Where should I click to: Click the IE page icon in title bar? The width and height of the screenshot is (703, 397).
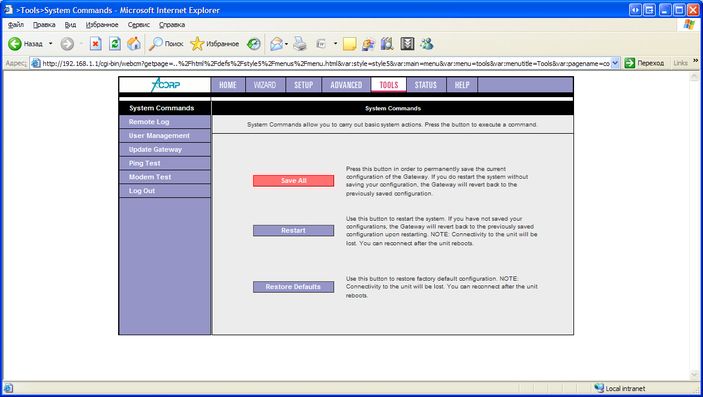[x=8, y=9]
